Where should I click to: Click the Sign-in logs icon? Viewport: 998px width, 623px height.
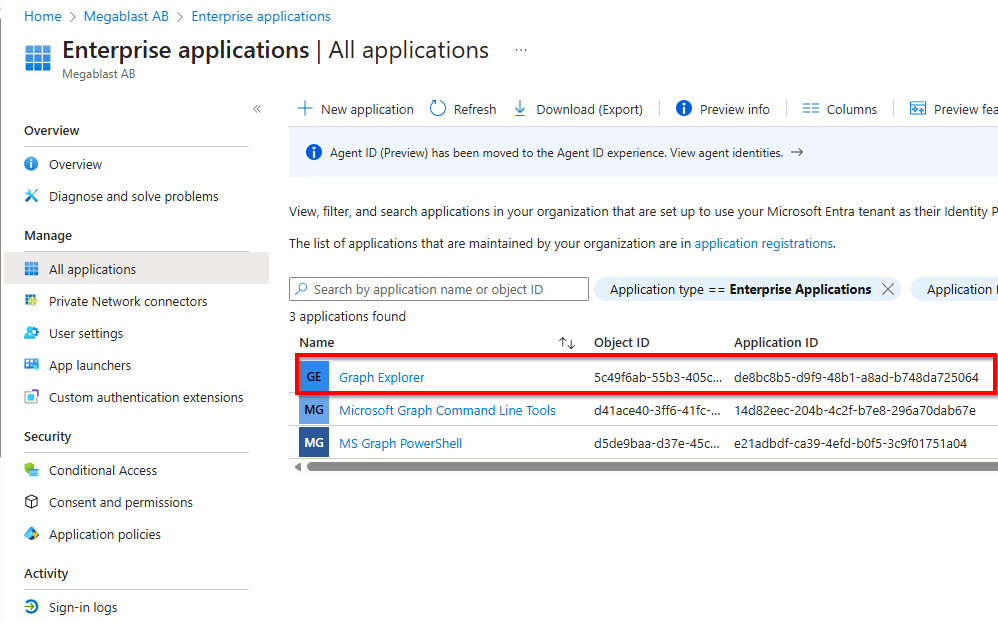point(32,607)
